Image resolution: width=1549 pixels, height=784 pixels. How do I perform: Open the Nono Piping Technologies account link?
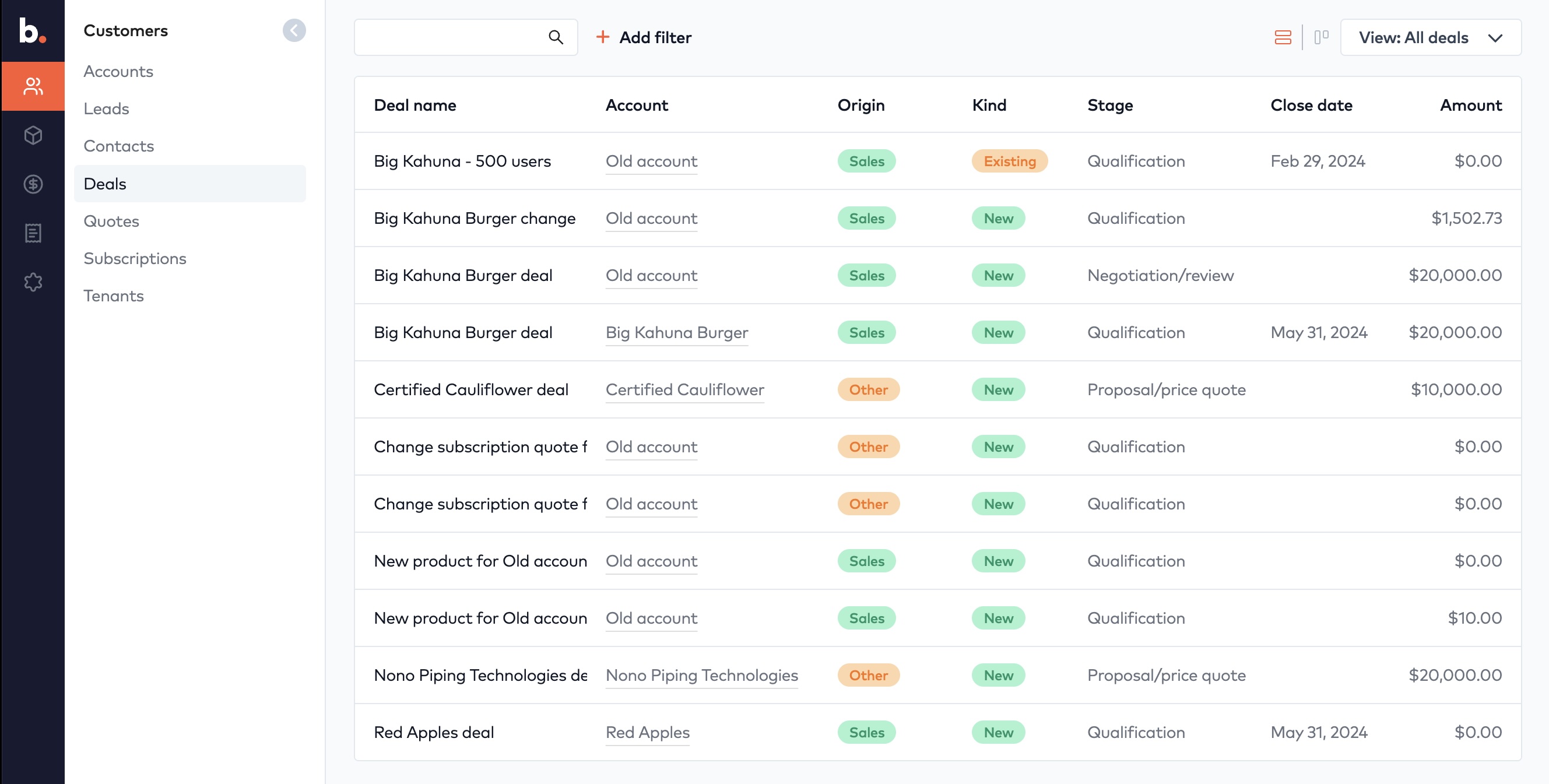[701, 675]
